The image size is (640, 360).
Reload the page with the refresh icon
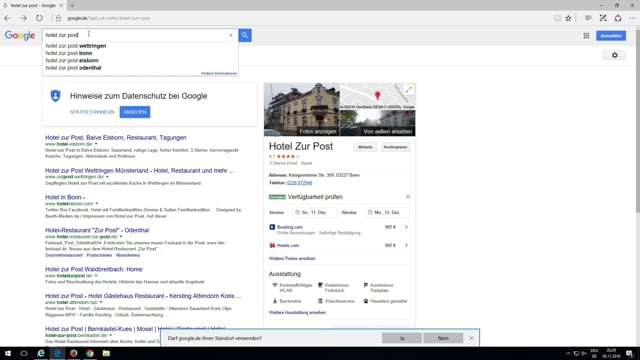pyautogui.click(x=39, y=18)
